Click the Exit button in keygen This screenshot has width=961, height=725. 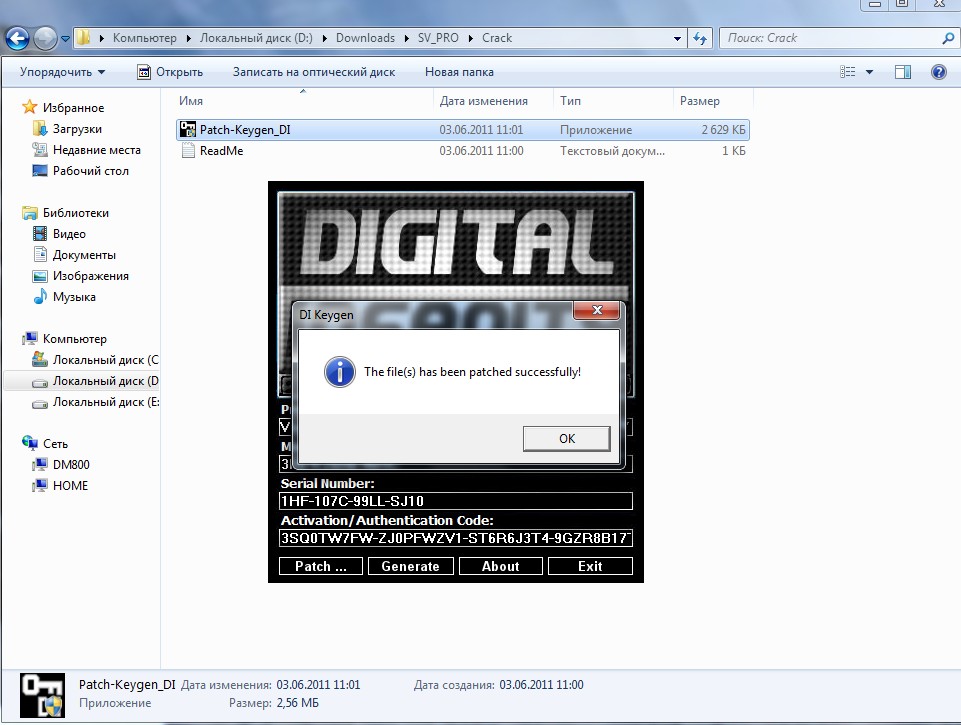[590, 566]
